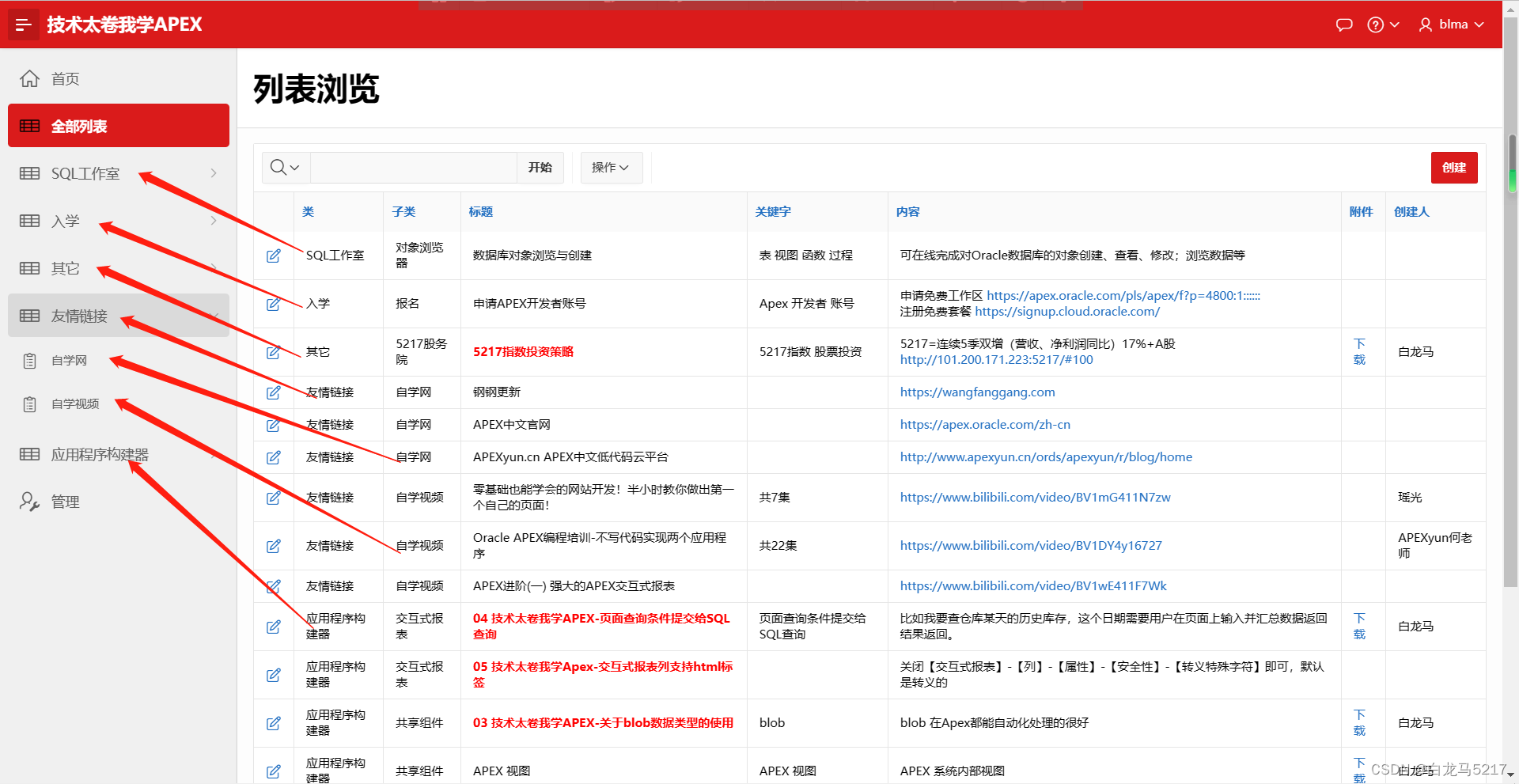Edit the 05 交互式报表列支持html标签 row
This screenshot has height=784, width=1519.
274,675
